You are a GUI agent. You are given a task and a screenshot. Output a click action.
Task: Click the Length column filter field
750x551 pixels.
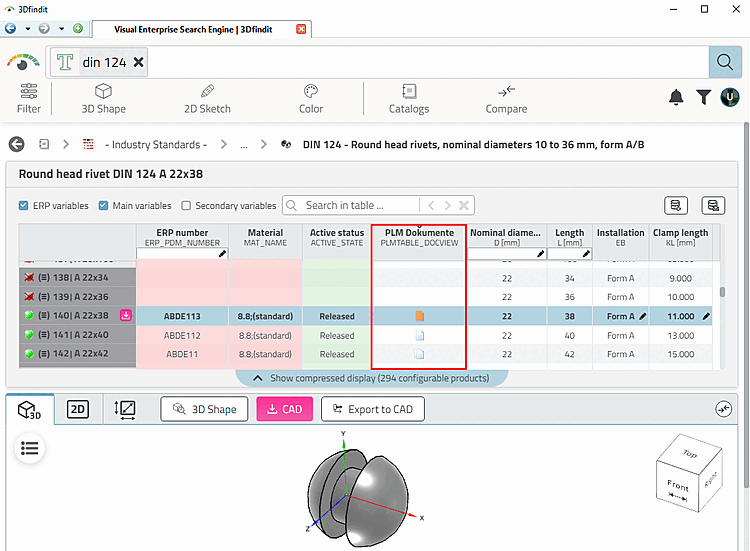tap(569, 253)
